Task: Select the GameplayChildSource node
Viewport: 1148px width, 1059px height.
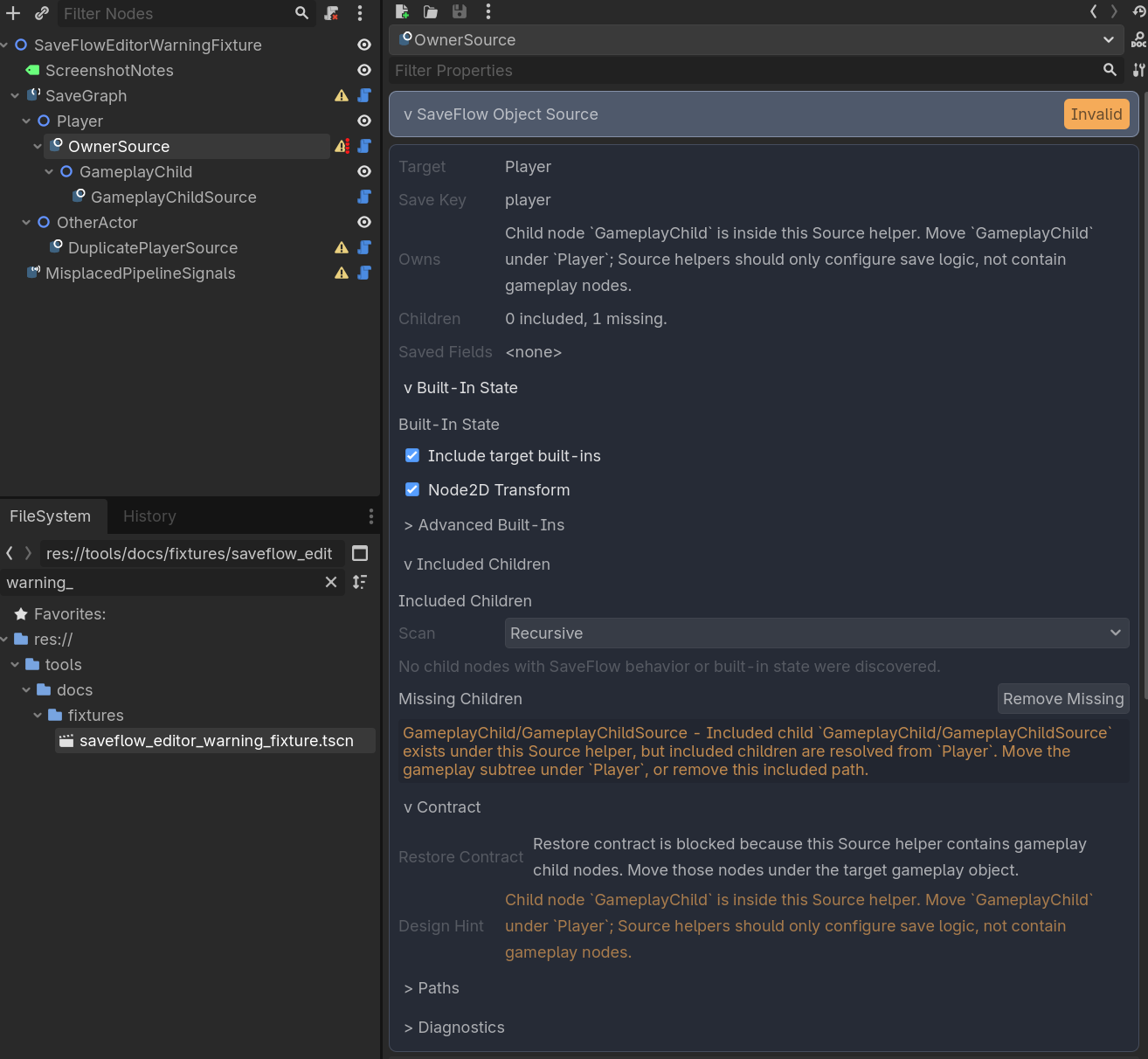Action: pos(173,197)
